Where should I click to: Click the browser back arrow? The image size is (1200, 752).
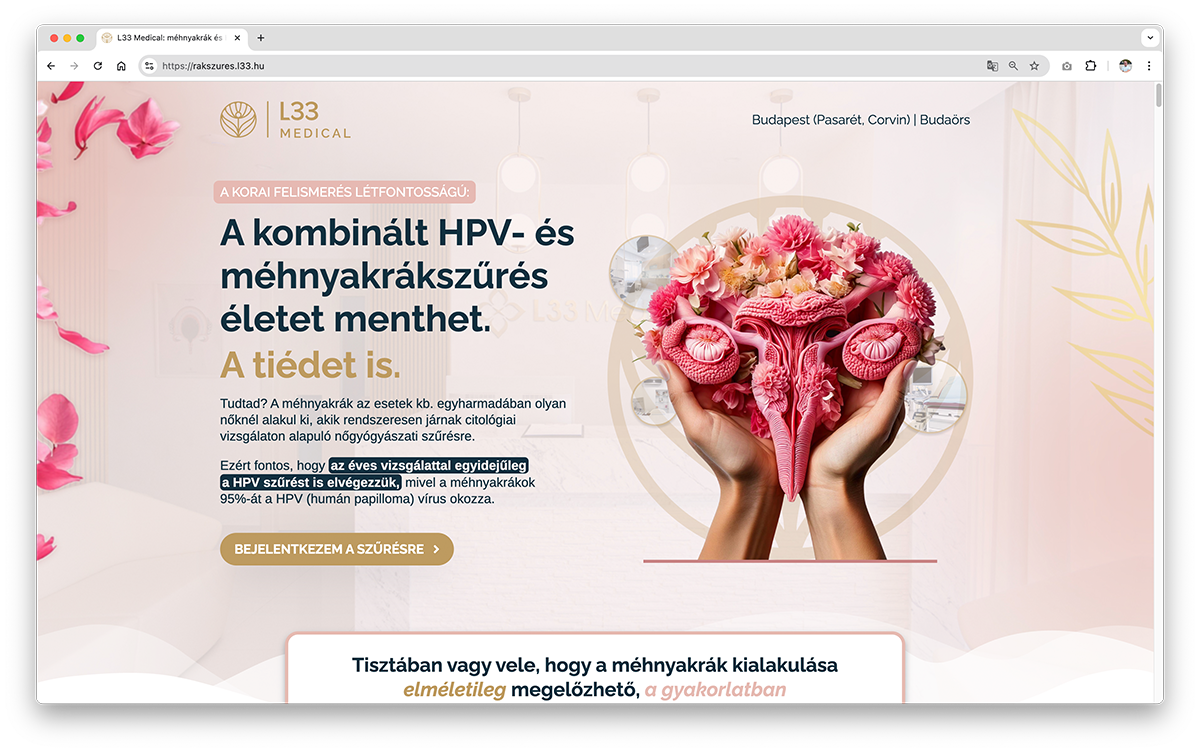51,66
